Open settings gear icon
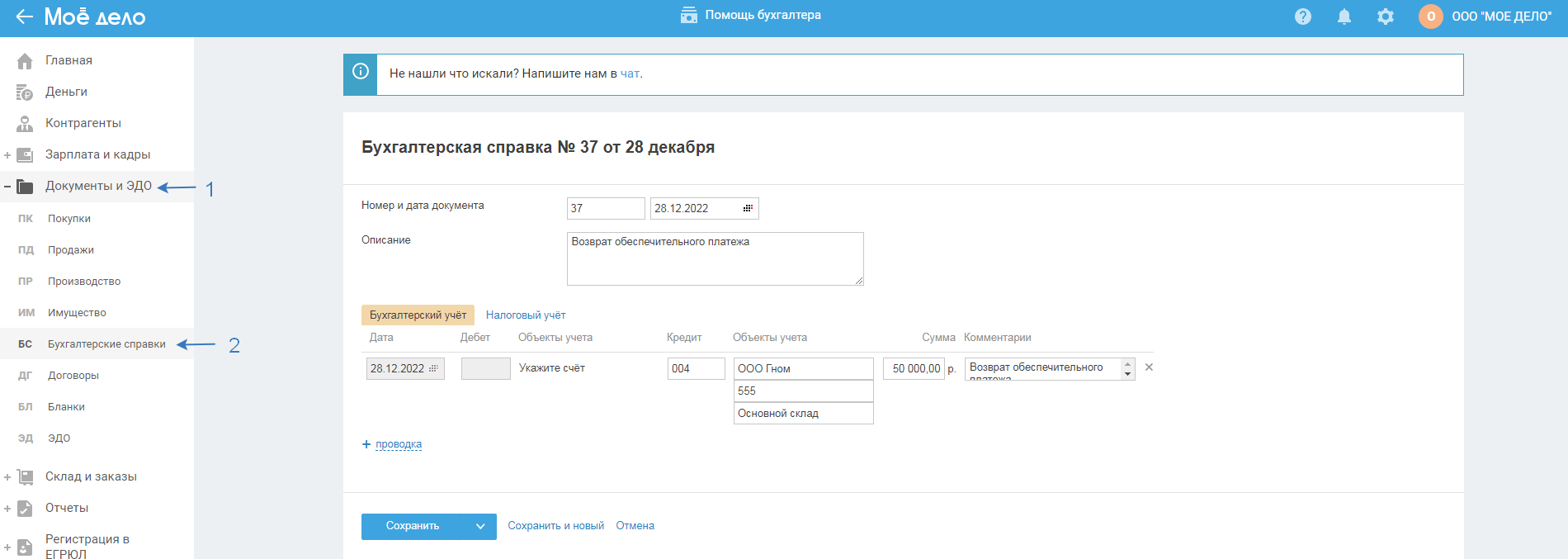1568x559 pixels. (x=1386, y=17)
